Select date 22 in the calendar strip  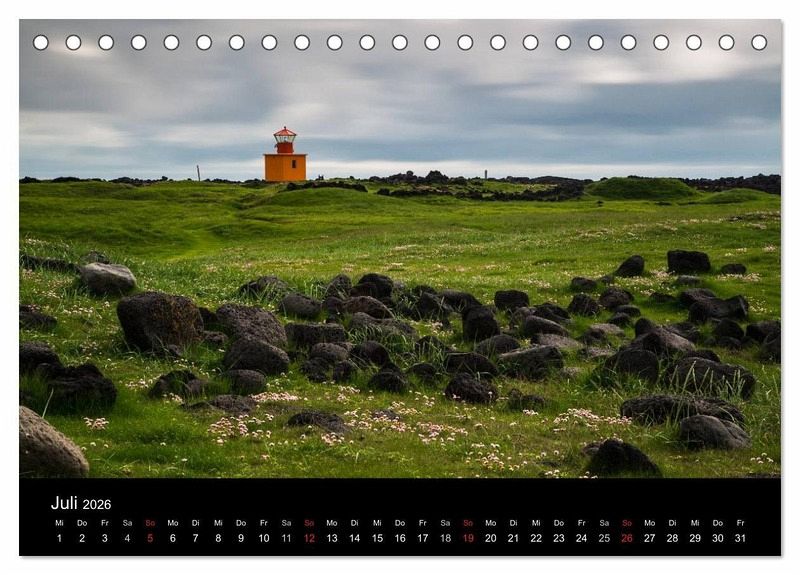click(536, 538)
